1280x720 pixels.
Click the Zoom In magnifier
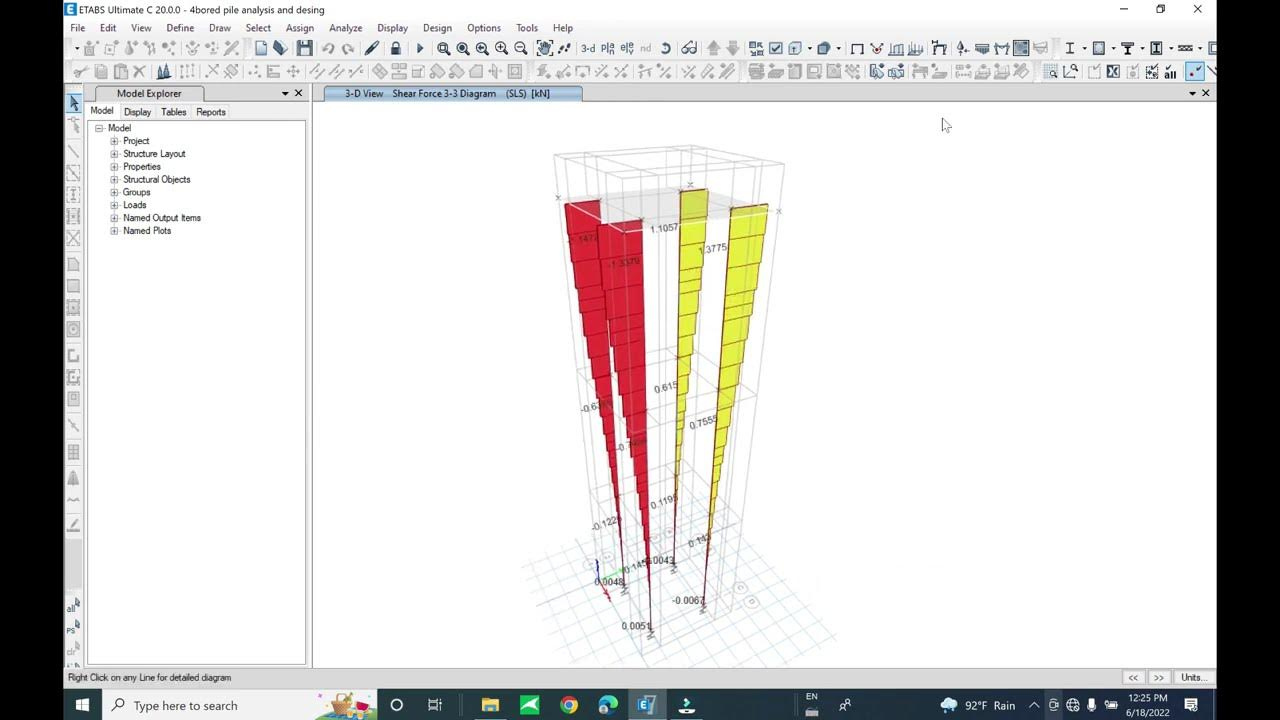coord(502,48)
